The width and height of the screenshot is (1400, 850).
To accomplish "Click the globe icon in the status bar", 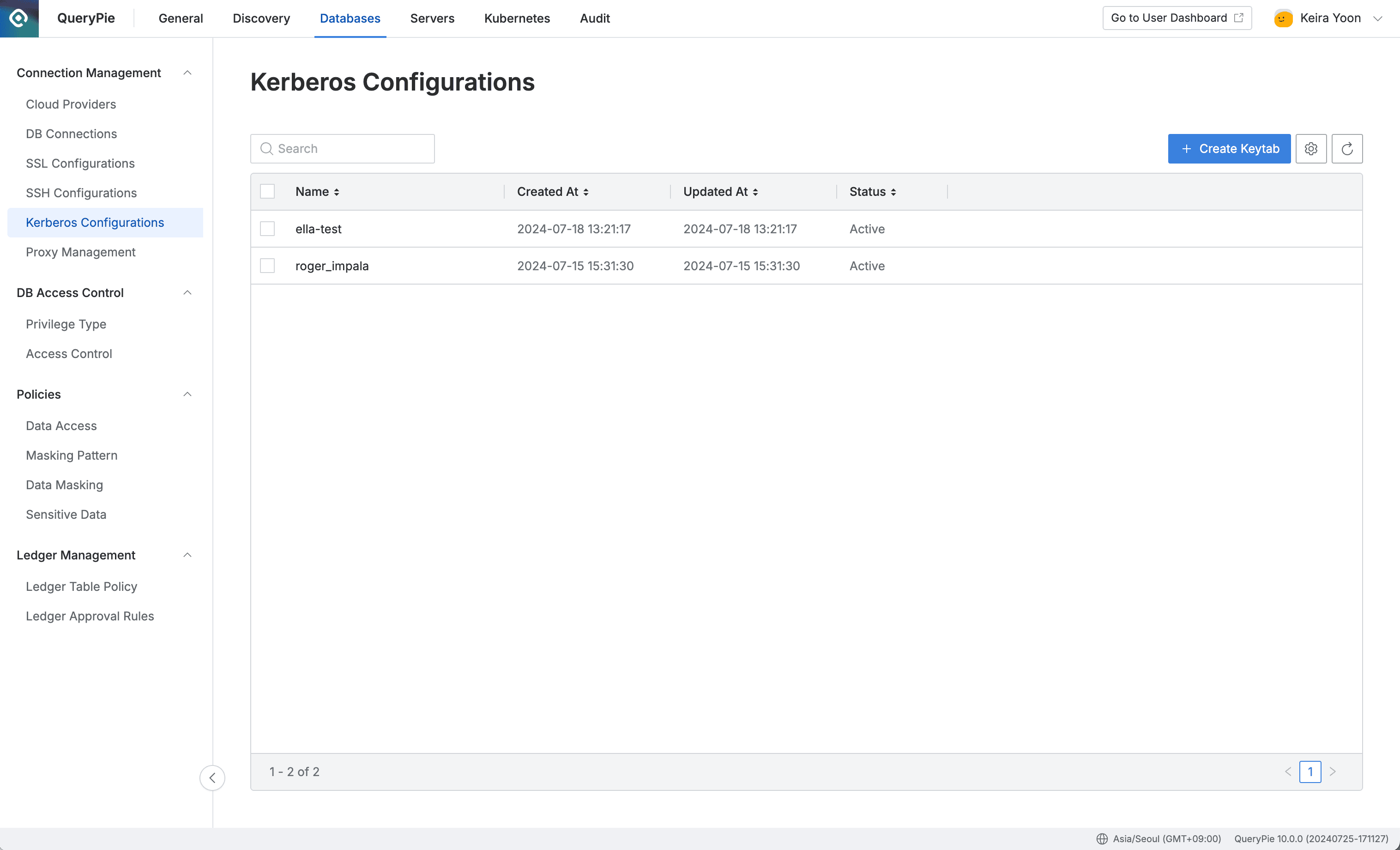I will pos(1101,838).
